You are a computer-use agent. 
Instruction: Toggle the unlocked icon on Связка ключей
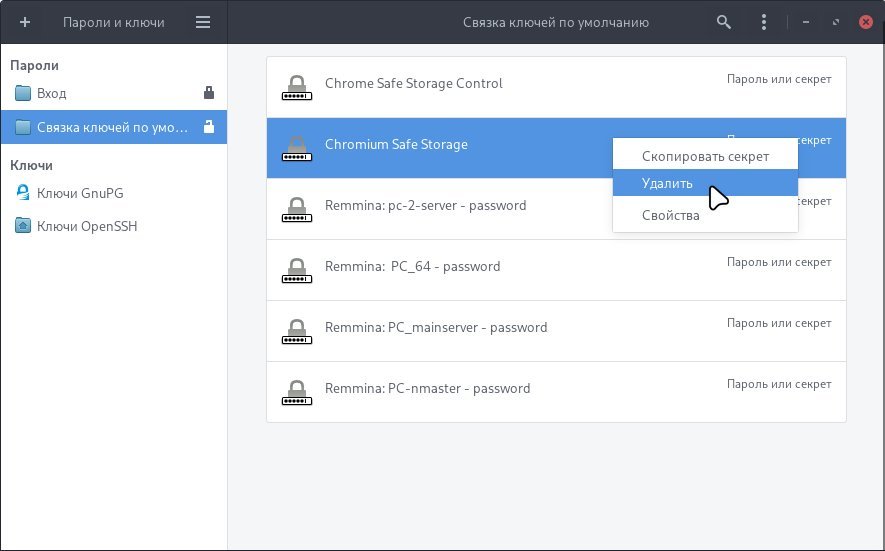tap(208, 127)
